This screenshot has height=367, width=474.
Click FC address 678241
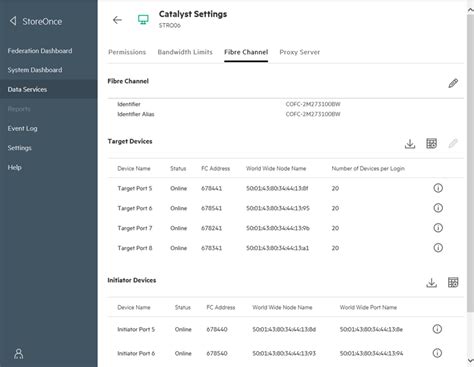click(x=211, y=228)
